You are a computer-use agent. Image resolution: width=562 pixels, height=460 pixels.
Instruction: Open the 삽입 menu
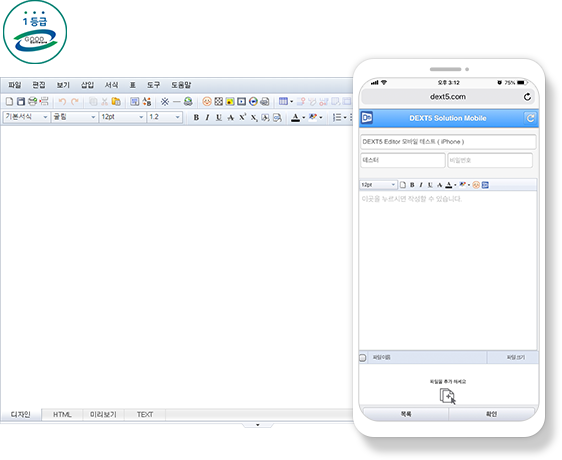[87, 85]
